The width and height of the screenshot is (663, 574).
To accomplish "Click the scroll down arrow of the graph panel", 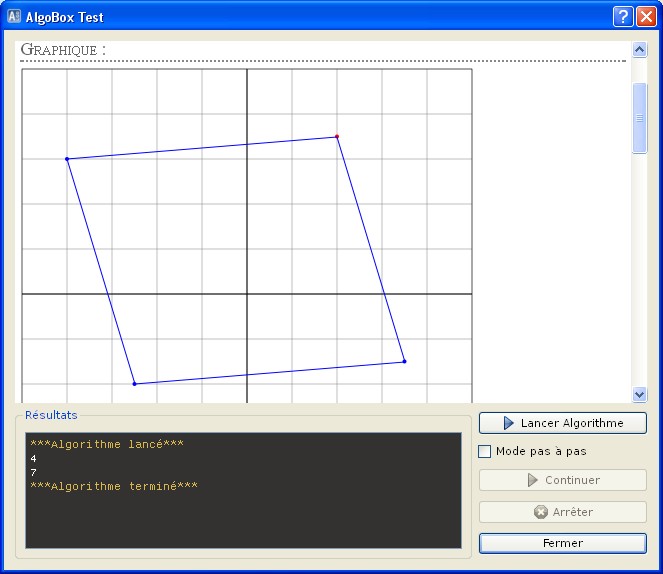I will click(640, 395).
